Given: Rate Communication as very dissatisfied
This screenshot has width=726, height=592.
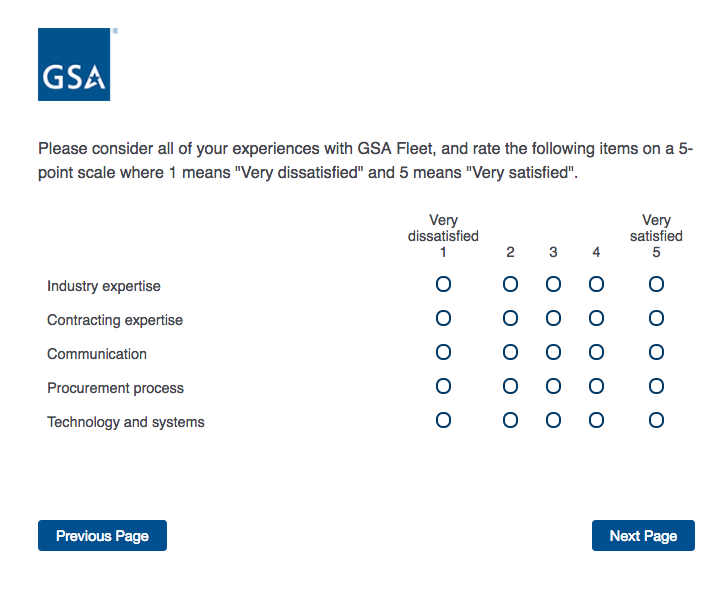Looking at the screenshot, I should coord(443,353).
